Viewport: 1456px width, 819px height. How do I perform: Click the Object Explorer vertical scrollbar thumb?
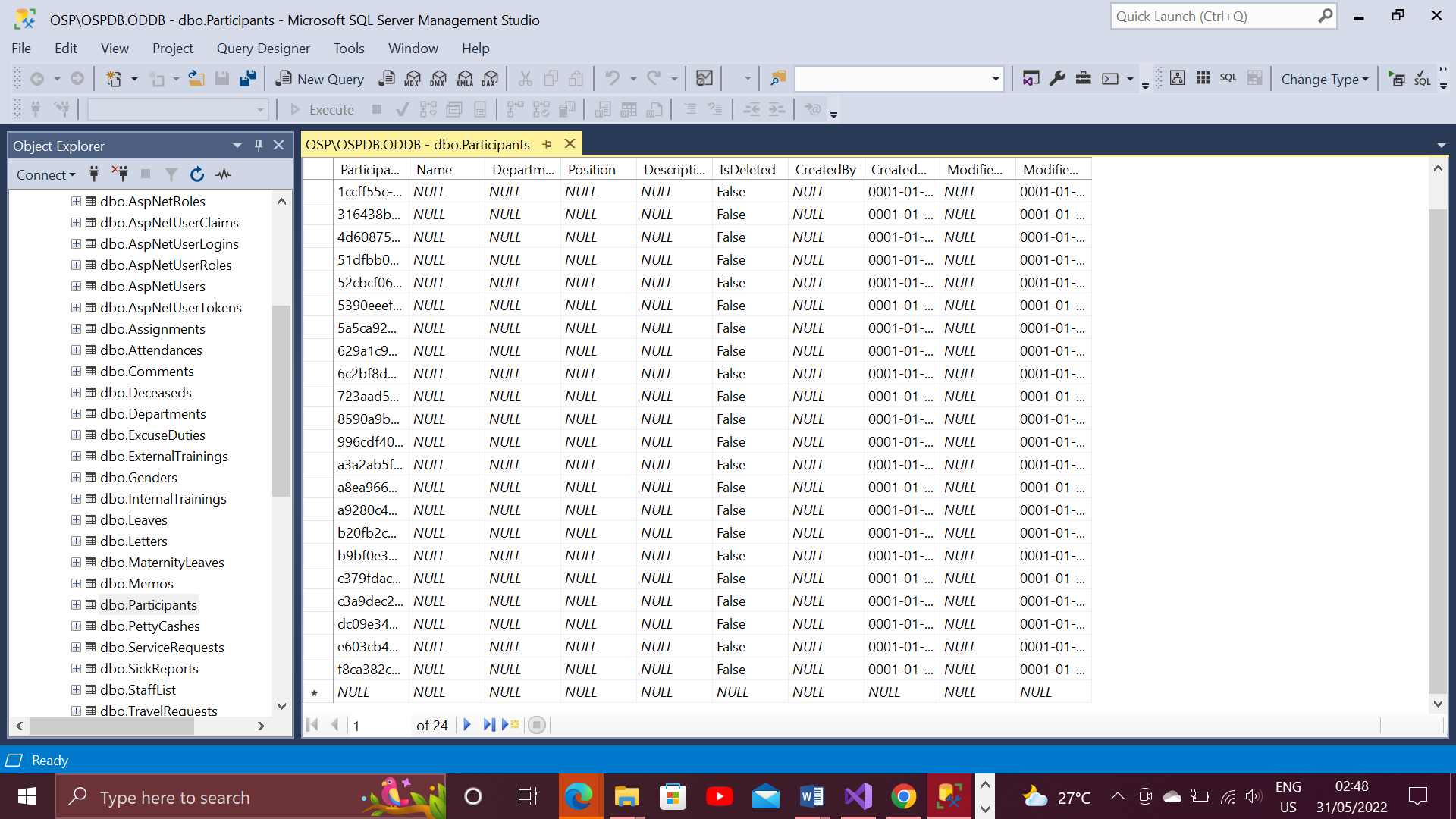281,400
